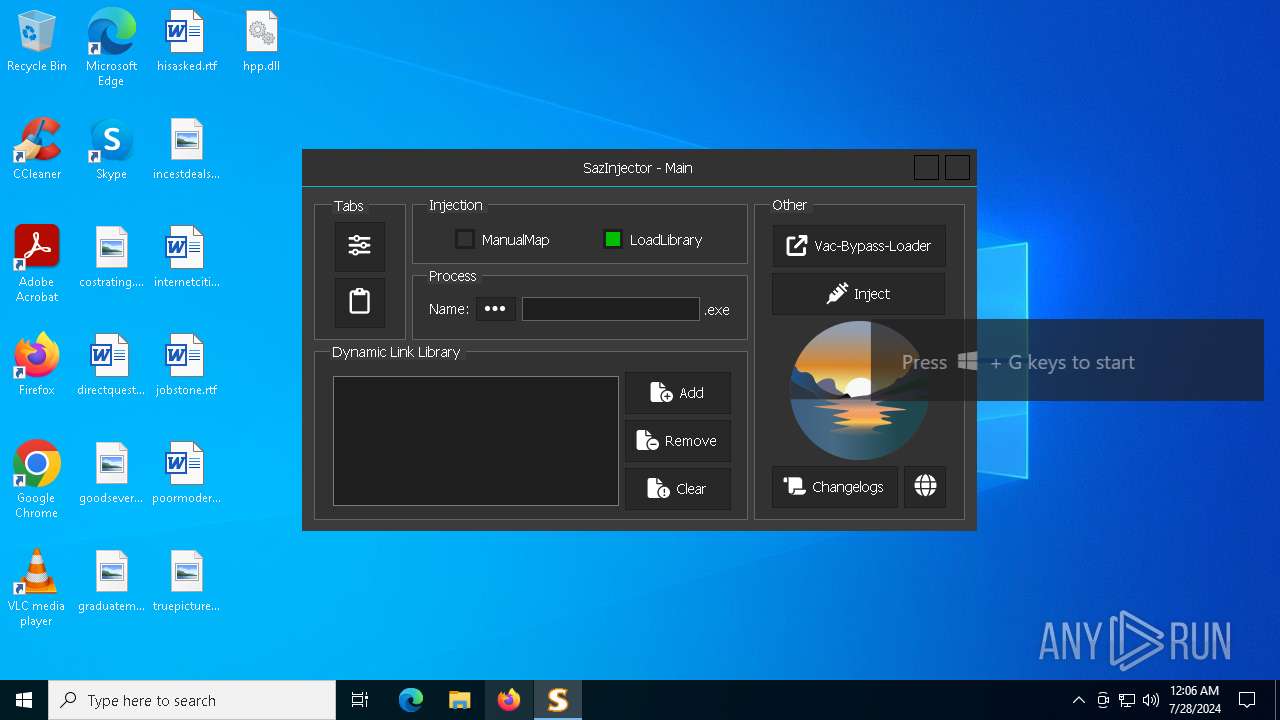Select the Adobe Acrobat desktop shortcut

[37, 264]
